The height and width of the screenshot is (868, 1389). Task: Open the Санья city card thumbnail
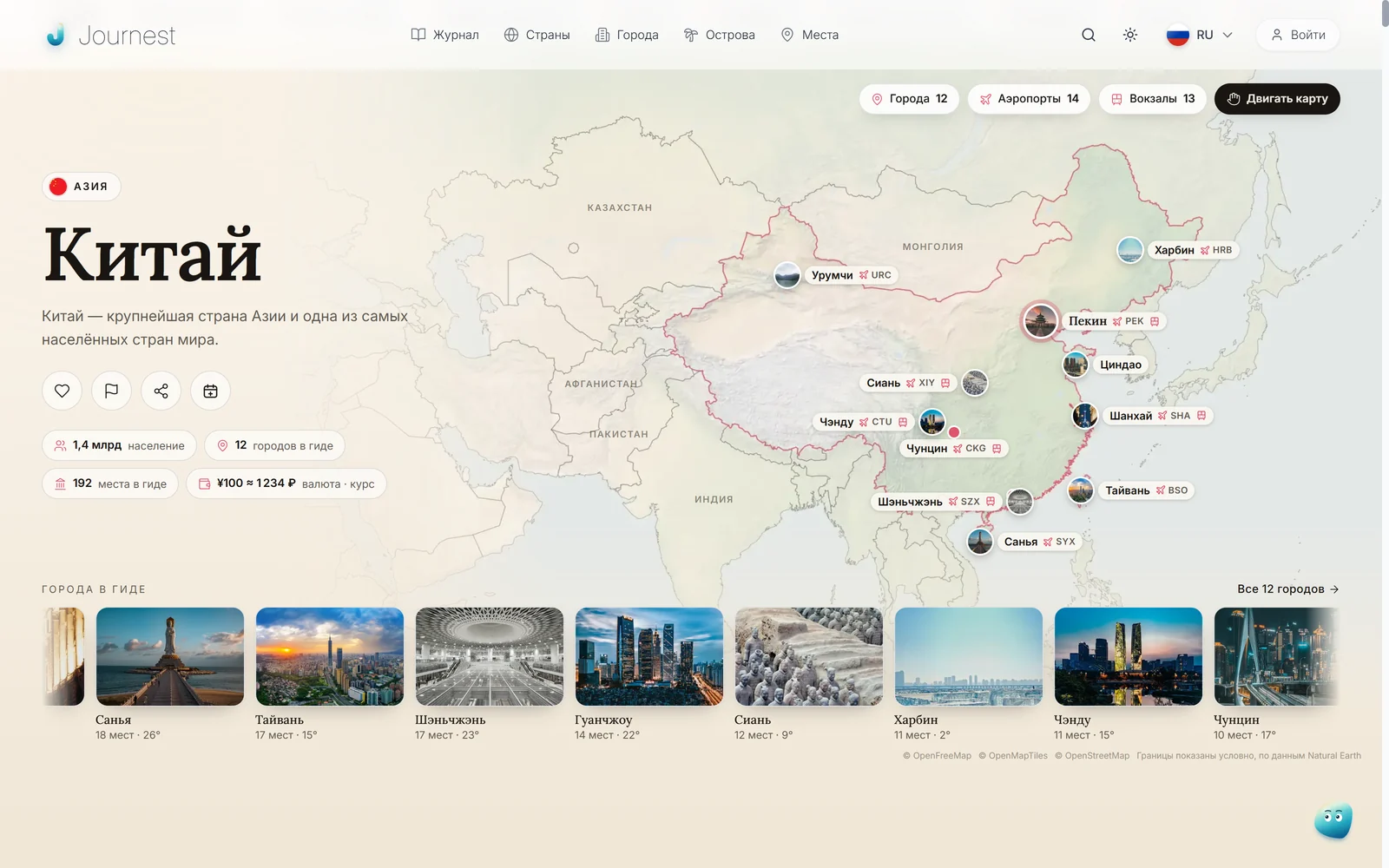170,656
